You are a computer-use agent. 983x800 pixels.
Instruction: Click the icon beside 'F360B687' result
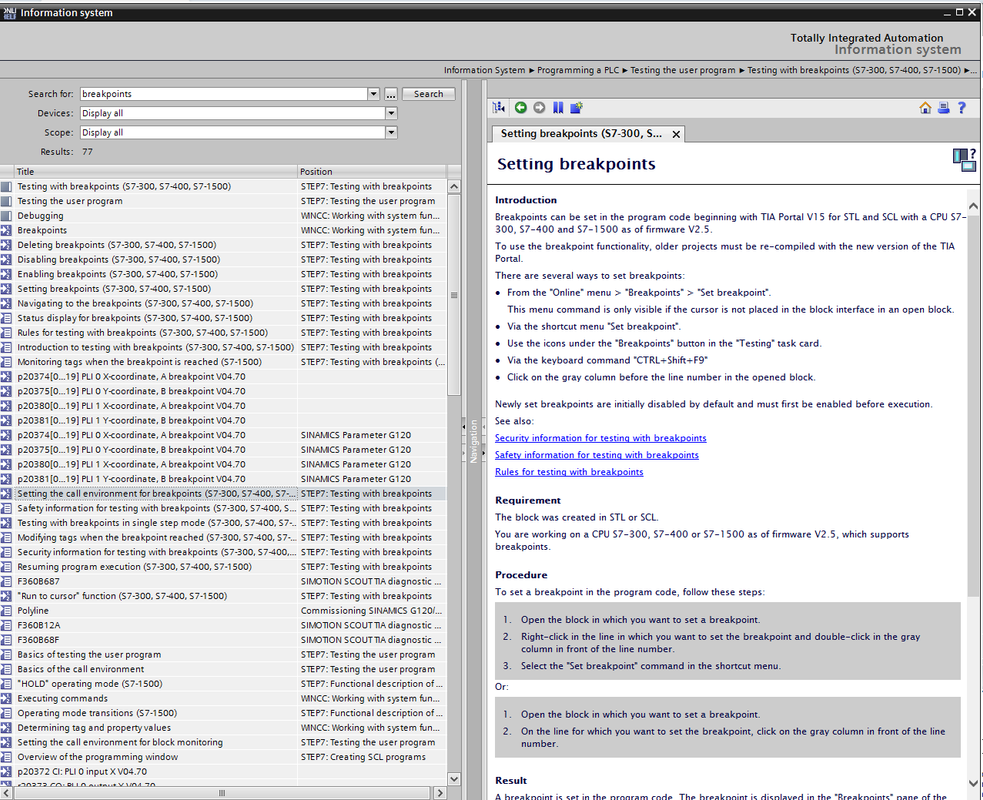[x=6, y=581]
